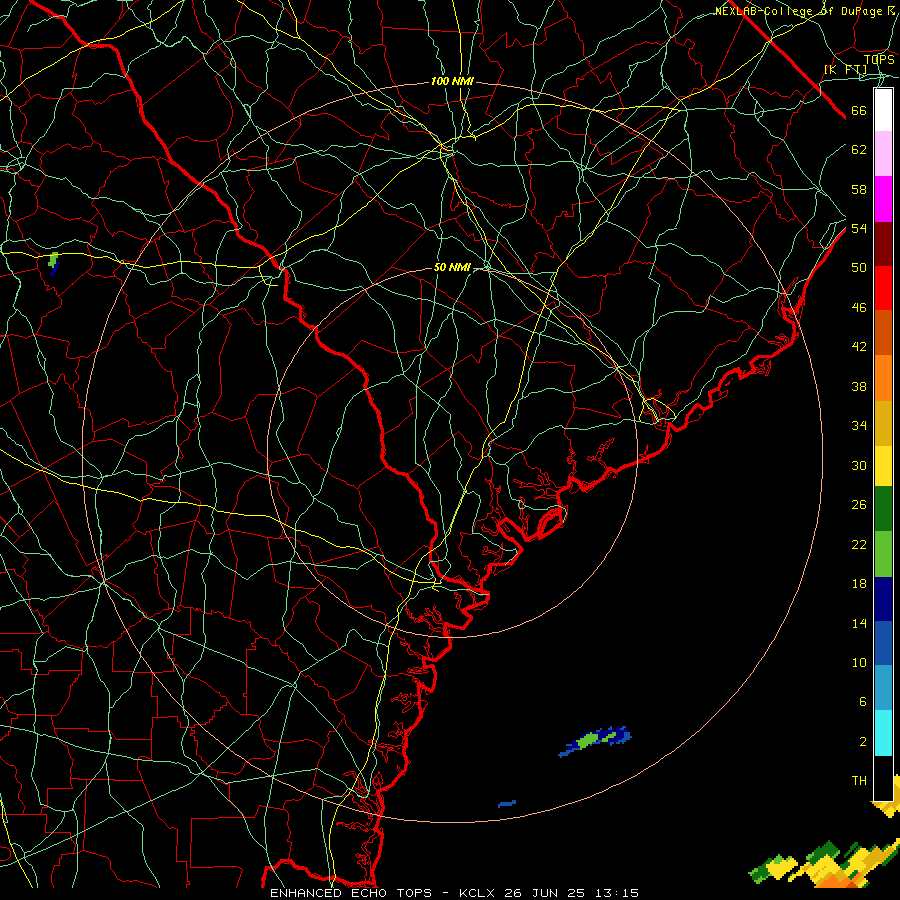Click the small green echo in the western inland area
Screen dimensions: 900x900
53,263
